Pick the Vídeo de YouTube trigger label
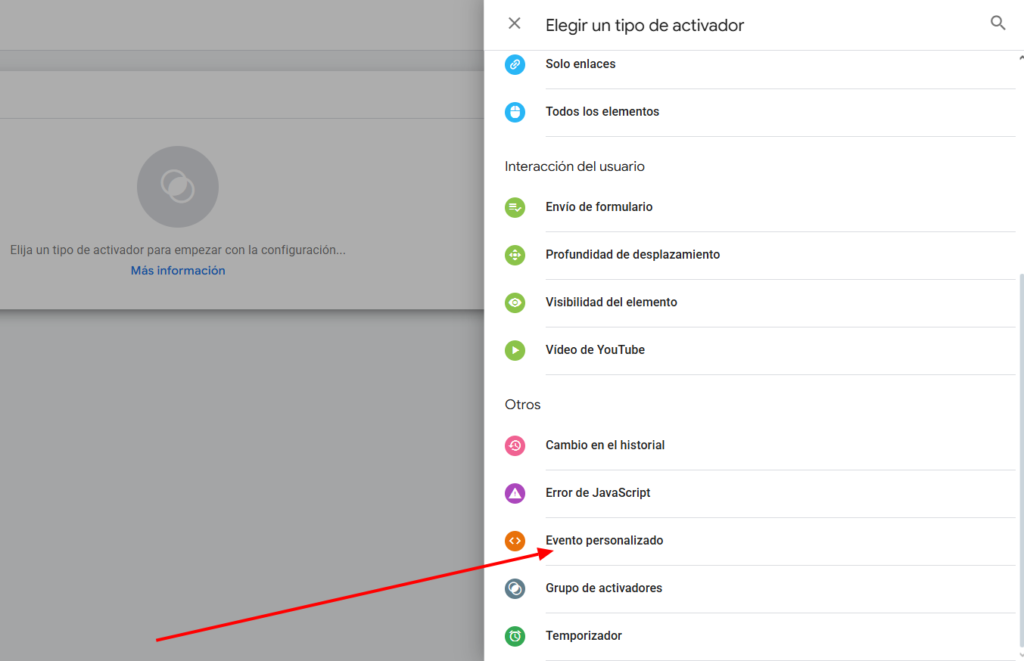This screenshot has height=661, width=1024. (x=594, y=350)
